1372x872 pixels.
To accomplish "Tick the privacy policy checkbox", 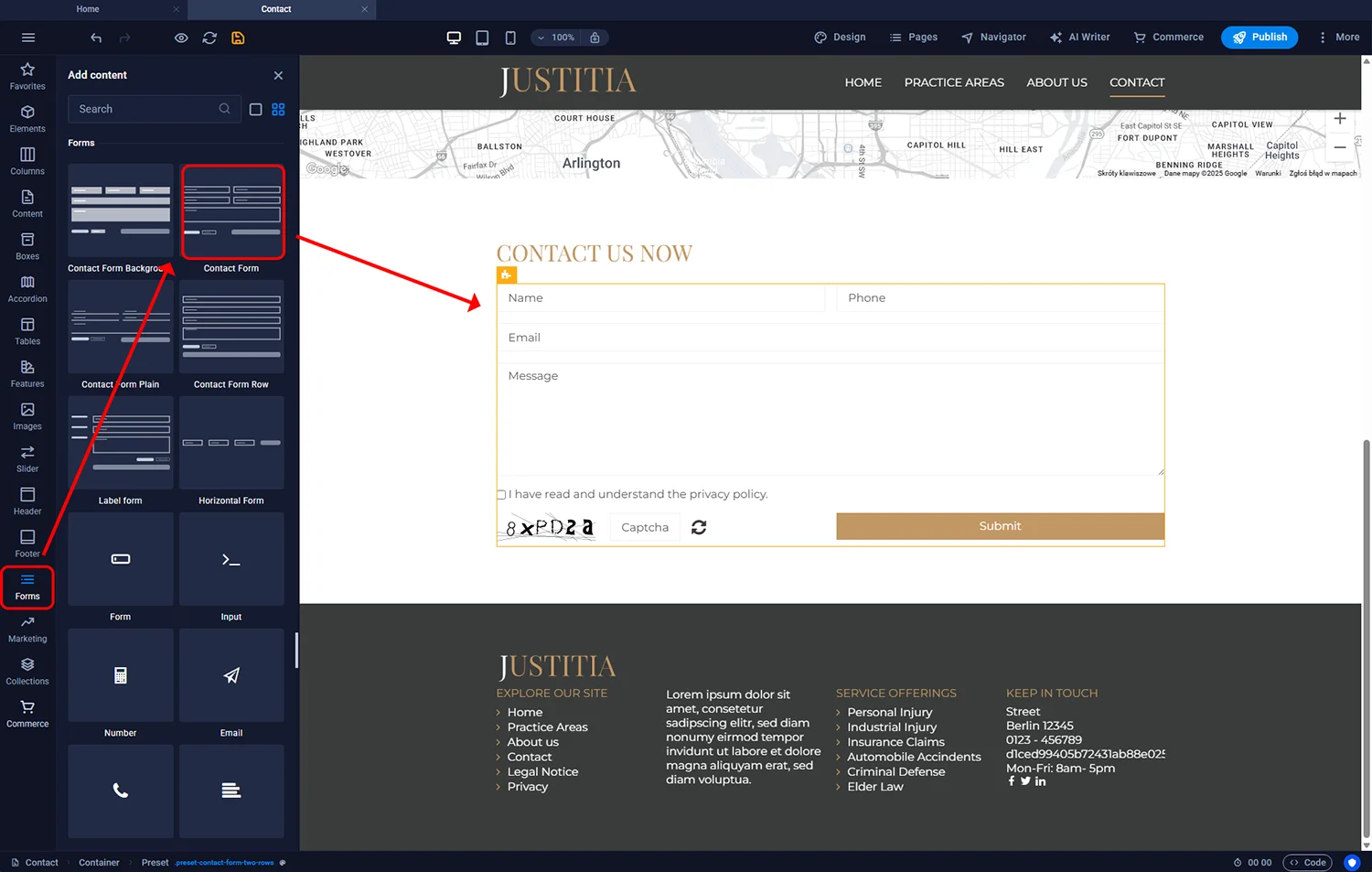I will [501, 495].
